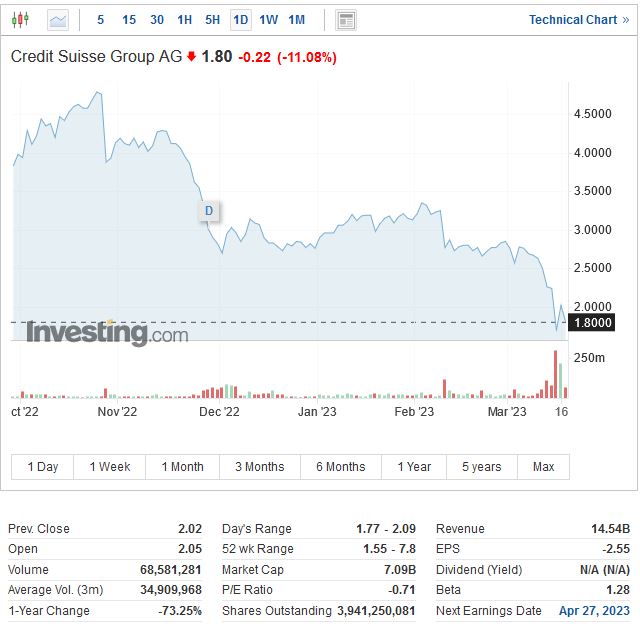Select the area chart type icon
The image size is (640, 642).
[58, 20]
